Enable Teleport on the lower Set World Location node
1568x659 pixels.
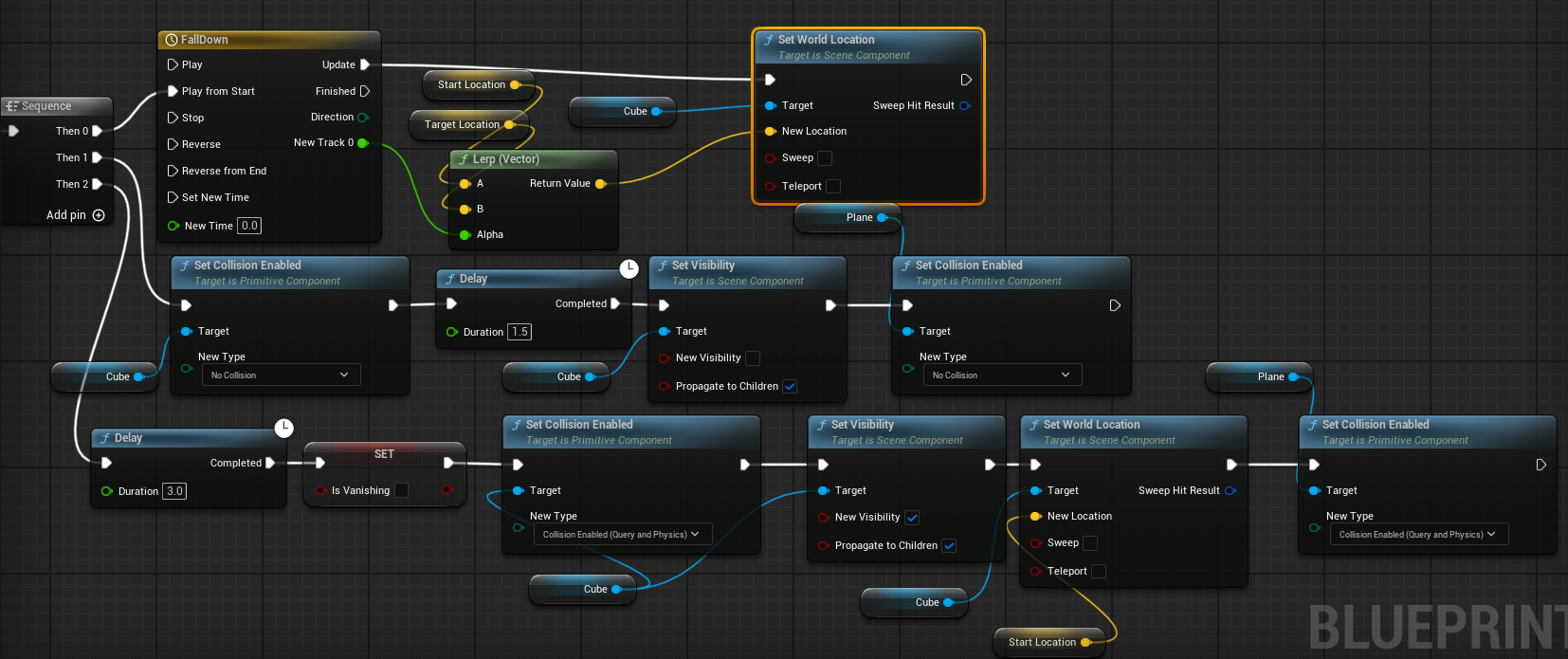pos(1099,572)
